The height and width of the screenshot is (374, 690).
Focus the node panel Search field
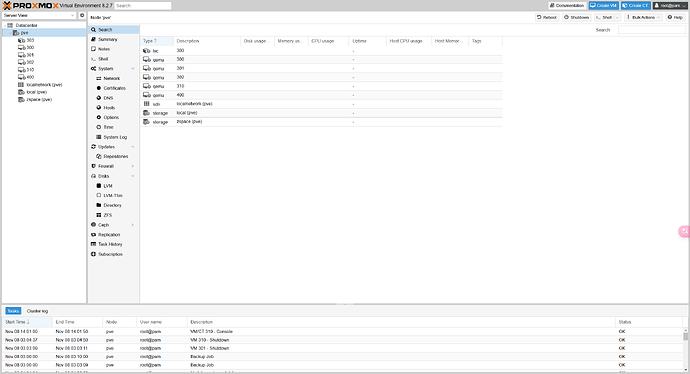pyautogui.click(x=652, y=30)
